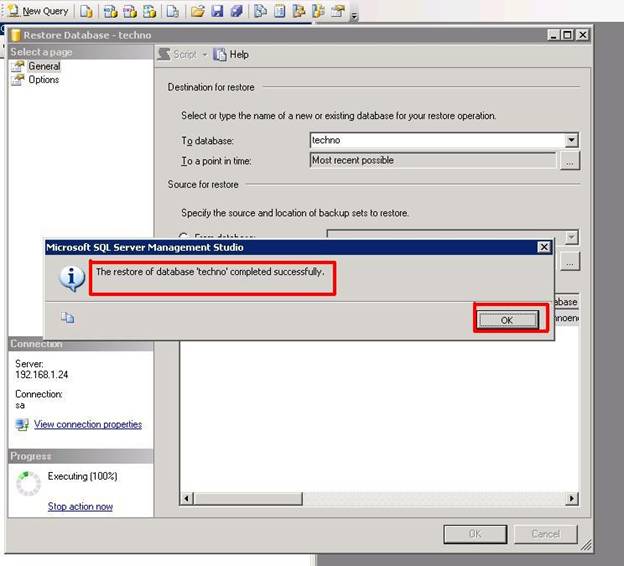
Task: Click the Executing (100%) status text
Action: pos(82,476)
